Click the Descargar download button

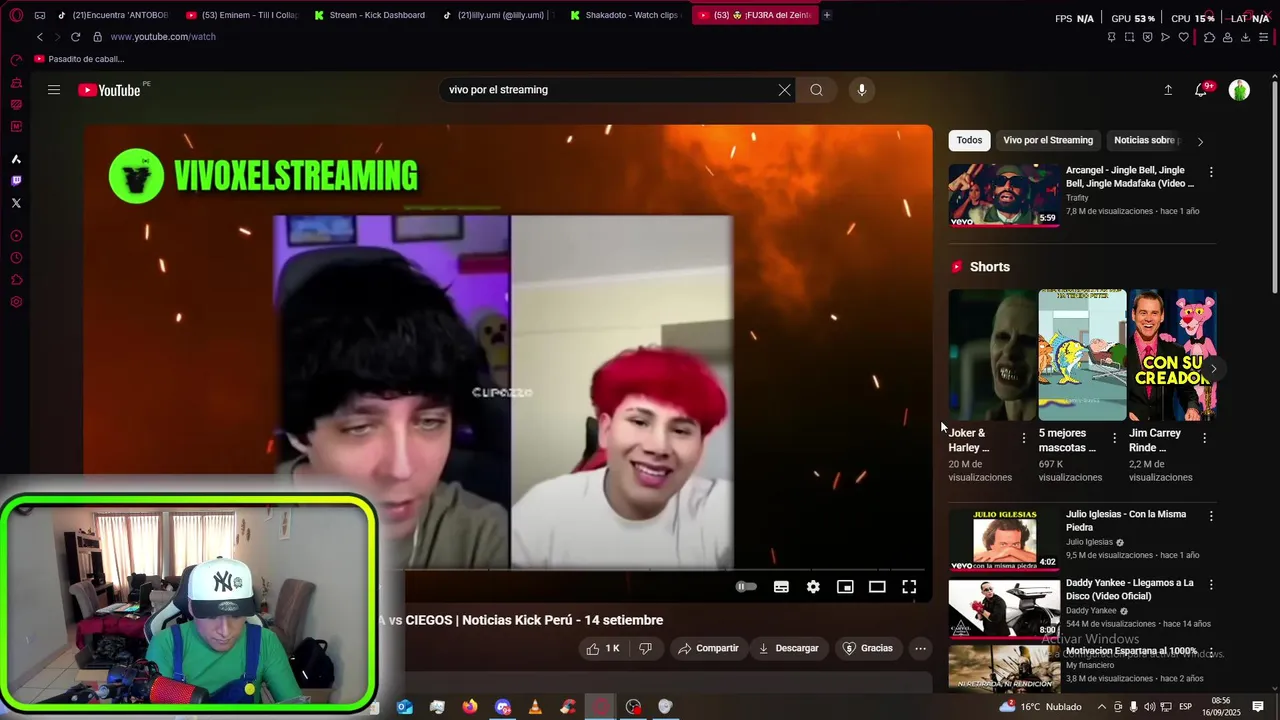point(789,648)
